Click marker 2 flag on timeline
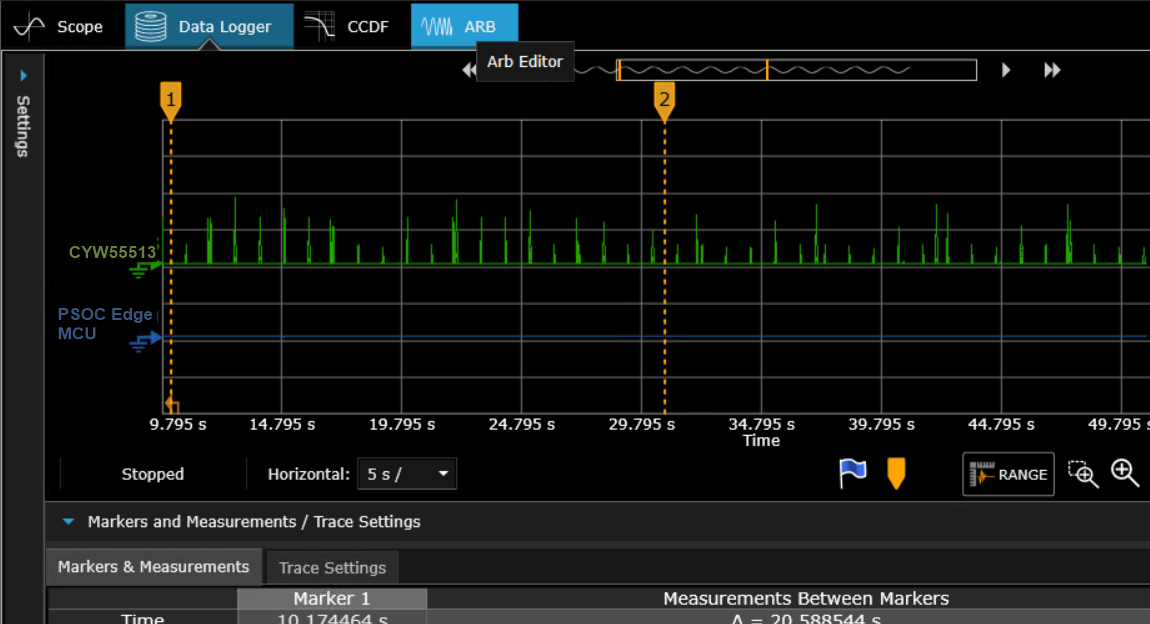Screen dimensions: 1150x624 point(664,100)
